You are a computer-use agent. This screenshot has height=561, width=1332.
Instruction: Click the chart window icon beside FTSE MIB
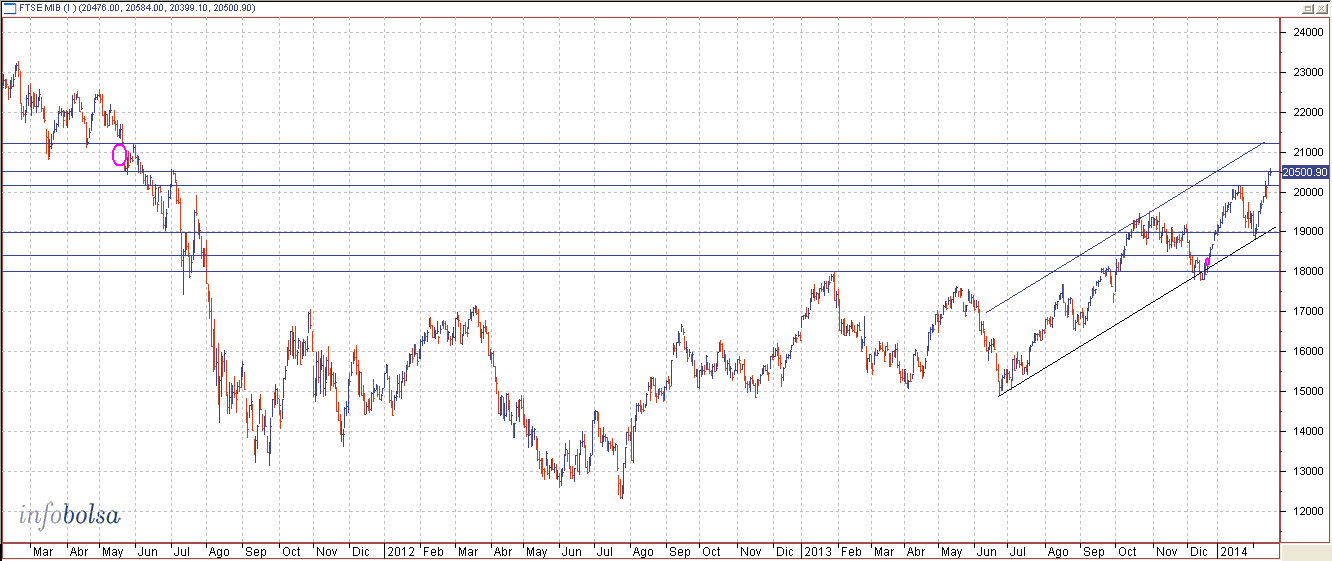pyautogui.click(x=9, y=8)
